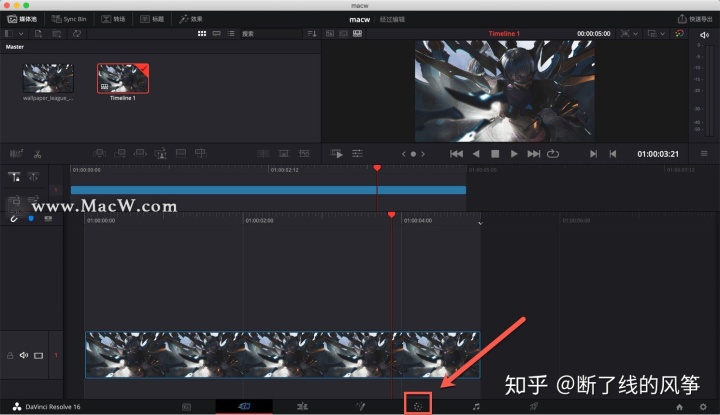Mute audio with the speaker icon
Viewport: 720px width, 415px height.
coord(704,35)
